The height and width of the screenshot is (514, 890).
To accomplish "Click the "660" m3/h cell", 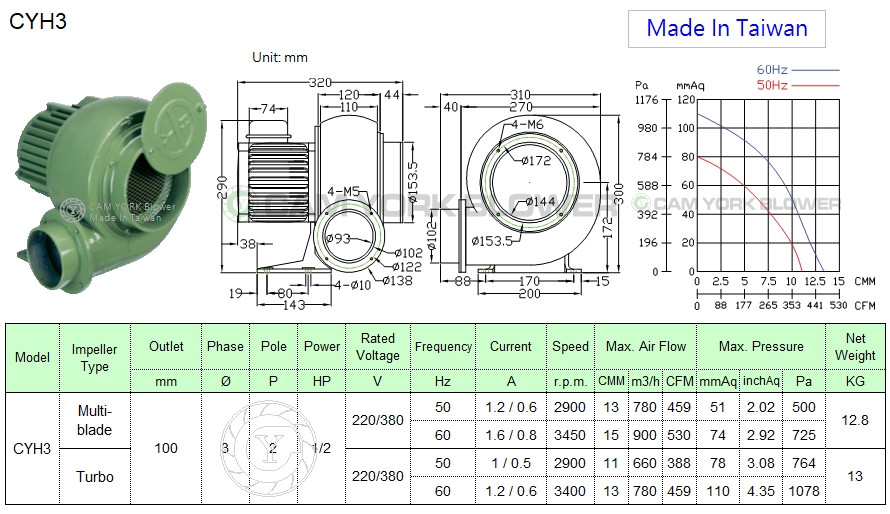I will [645, 463].
